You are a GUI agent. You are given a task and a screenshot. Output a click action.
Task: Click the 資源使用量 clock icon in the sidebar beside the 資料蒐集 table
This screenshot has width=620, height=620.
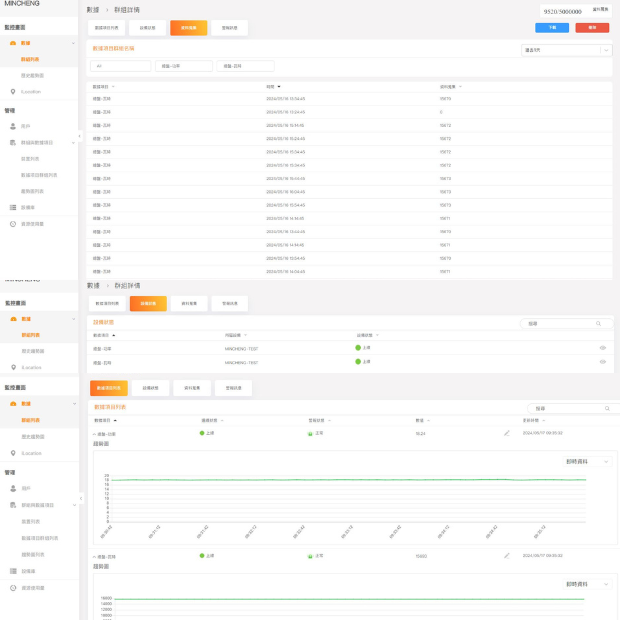click(x=13, y=224)
